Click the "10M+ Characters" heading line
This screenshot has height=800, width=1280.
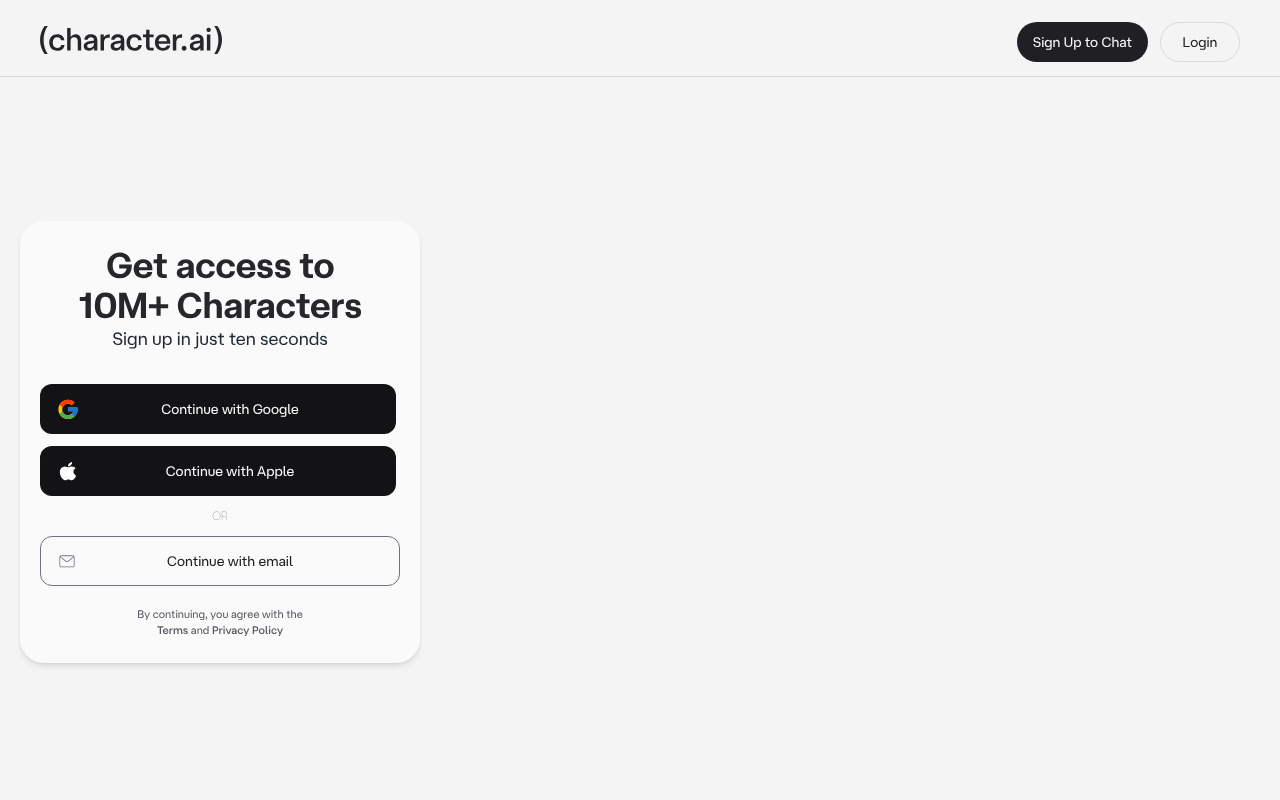click(220, 306)
